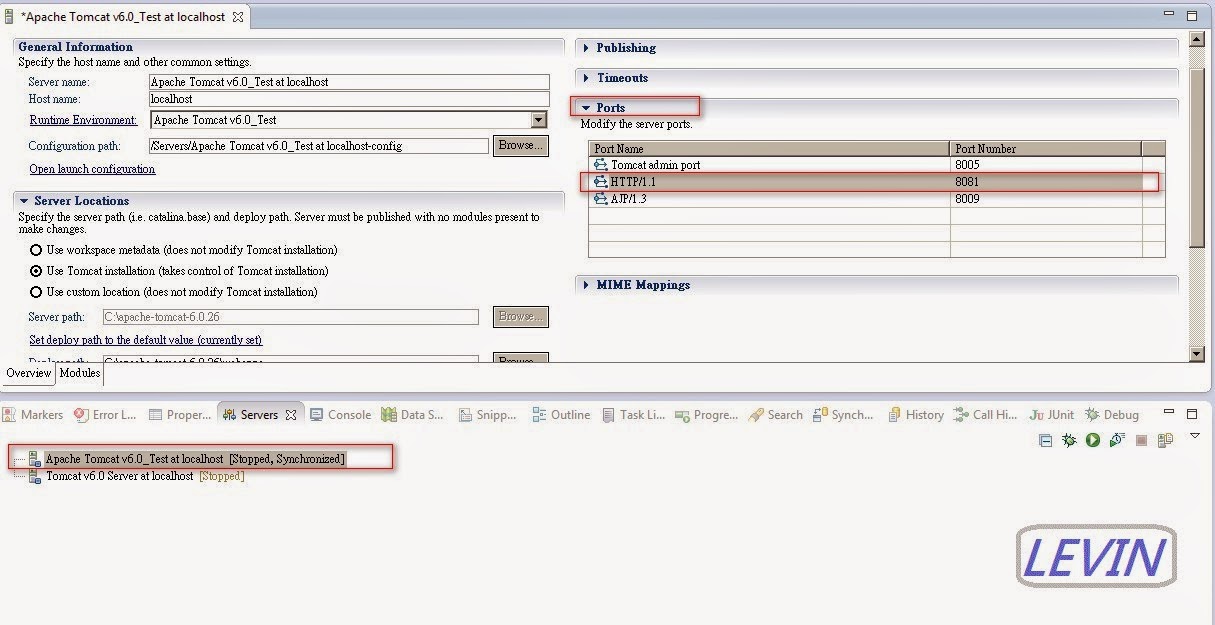Open the Search view tab

coord(776,415)
